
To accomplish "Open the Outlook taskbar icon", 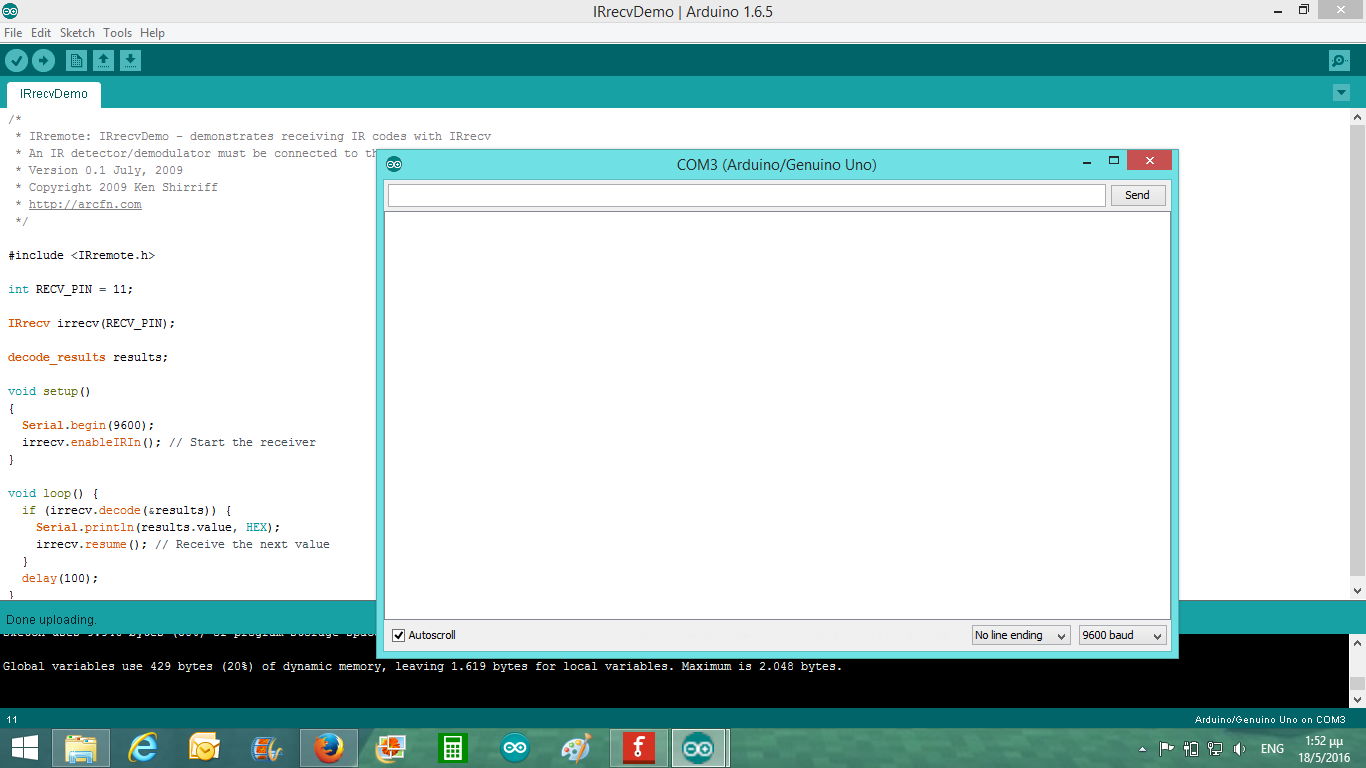I will pos(205,748).
